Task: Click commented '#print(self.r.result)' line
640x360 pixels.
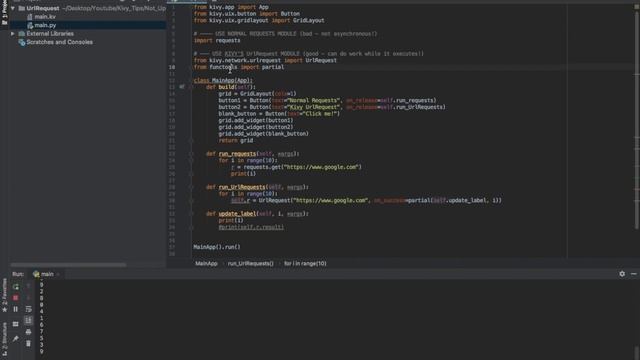Action: [x=251, y=227]
